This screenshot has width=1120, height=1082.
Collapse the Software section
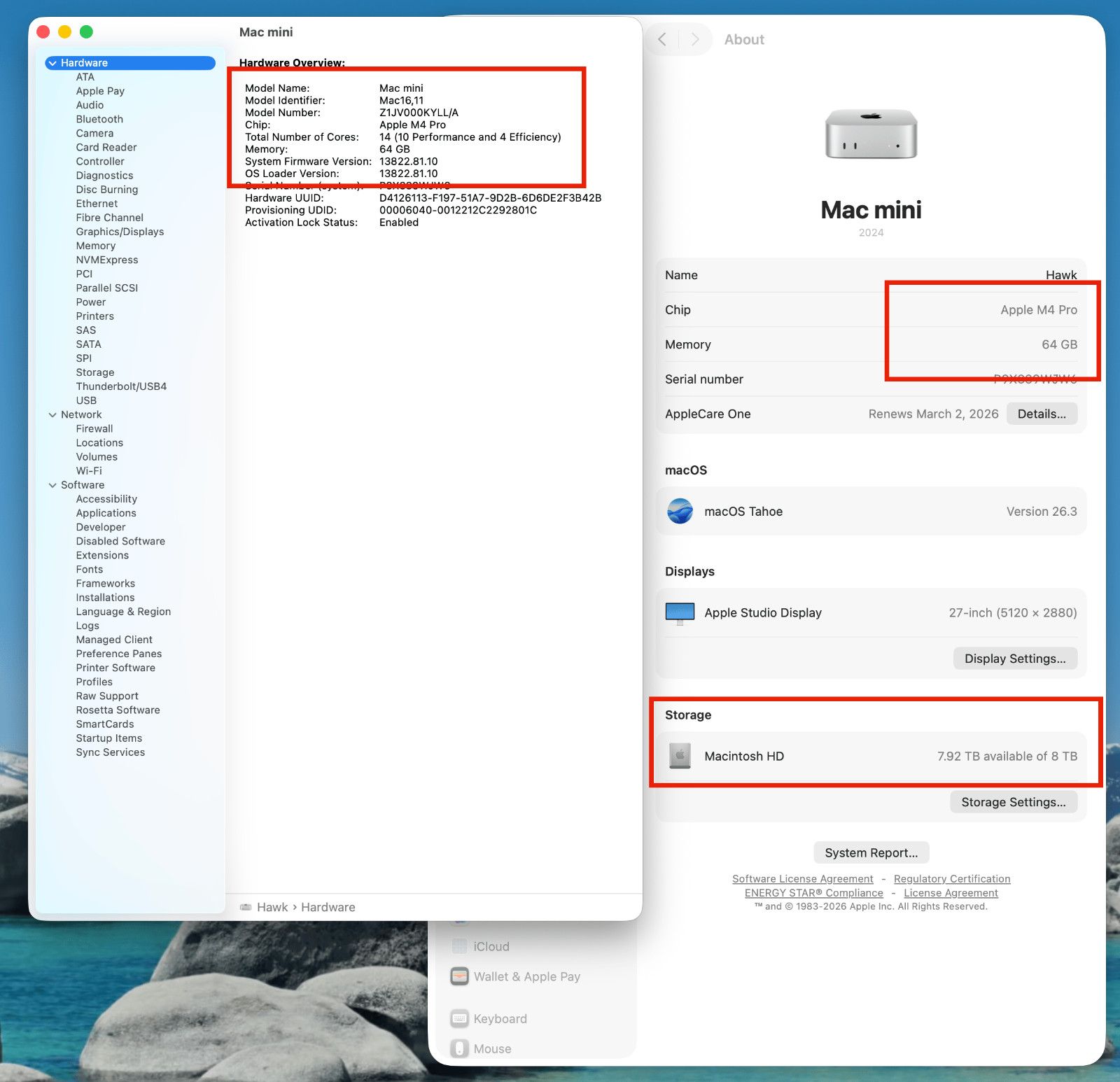pos(52,485)
